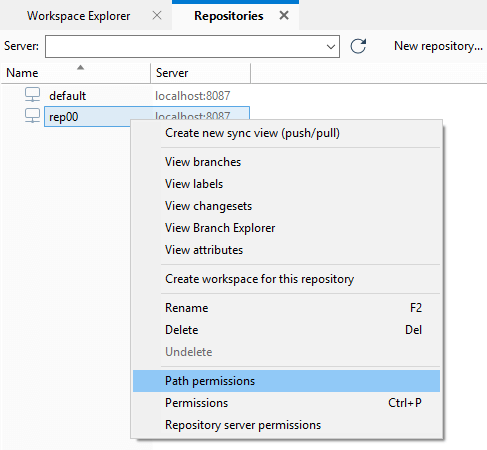Click the rep00 repository icon
The width and height of the screenshot is (487, 450).
(32, 116)
